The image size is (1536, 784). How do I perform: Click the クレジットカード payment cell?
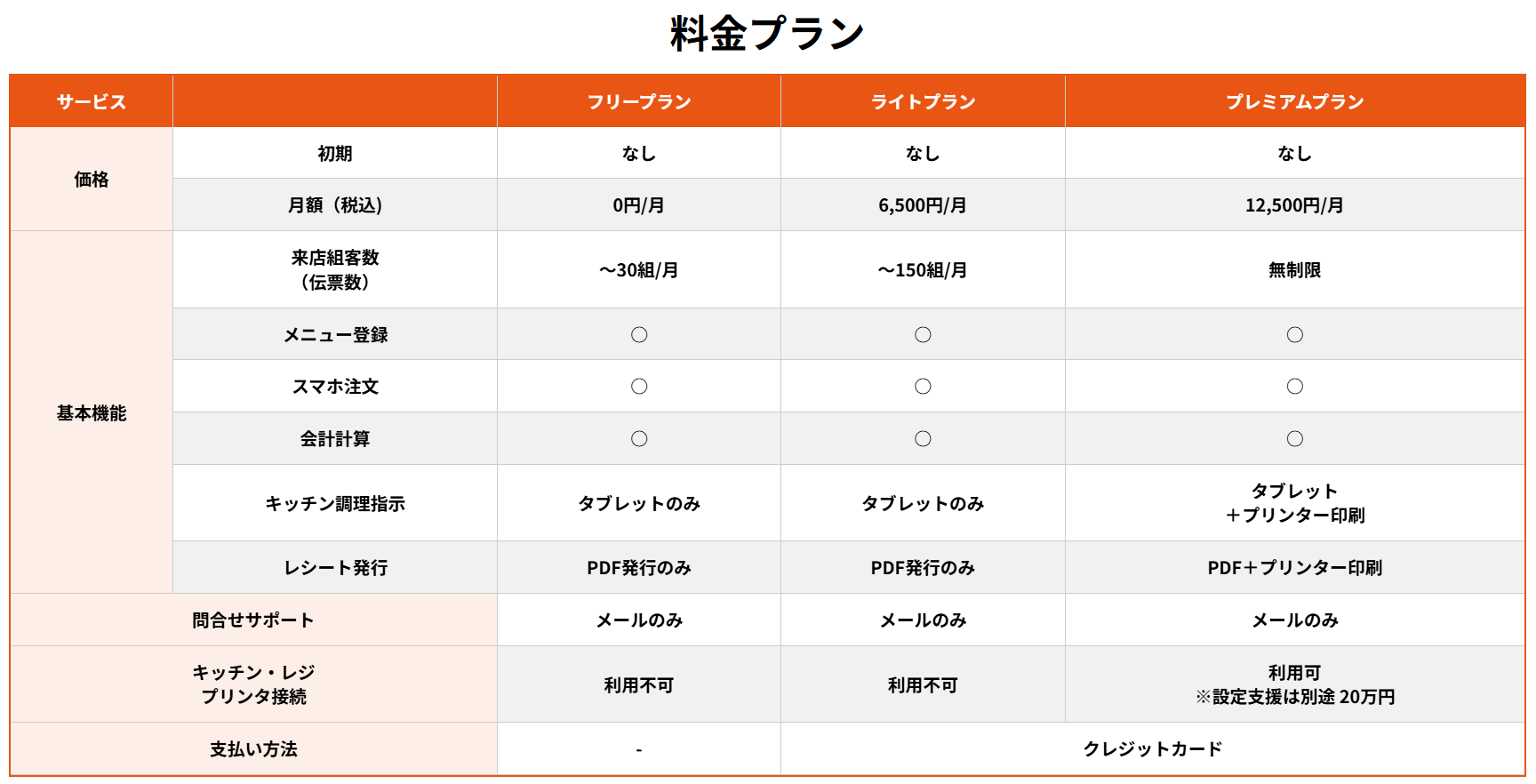tap(1152, 748)
